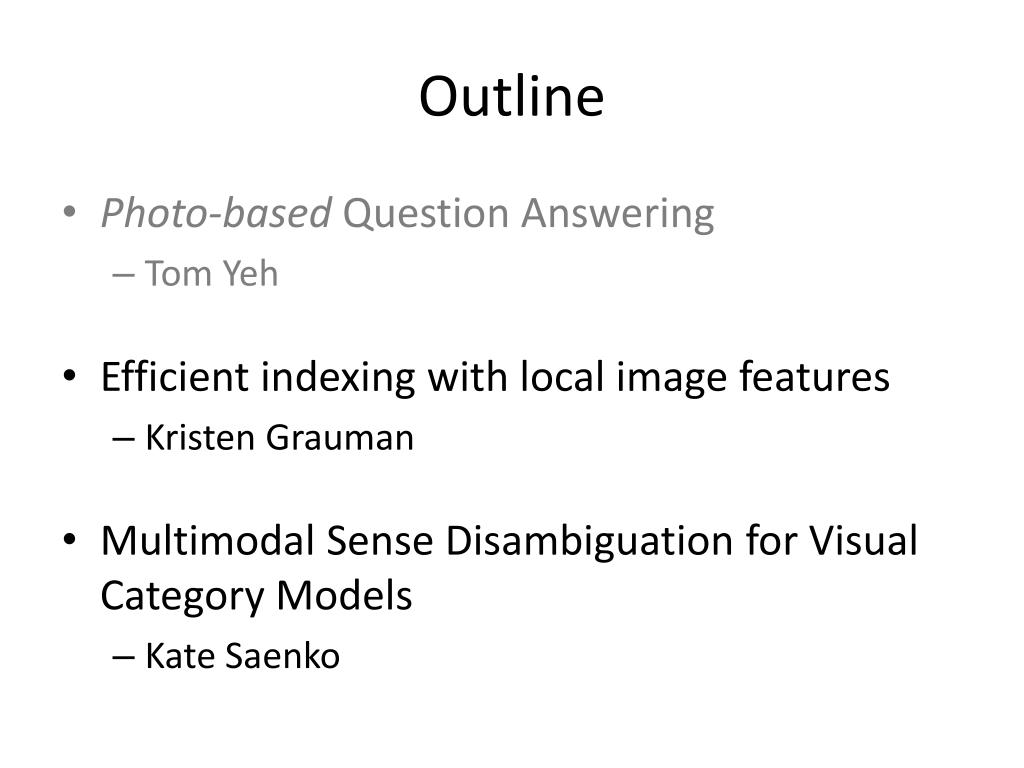Click the Outline slide title
Screen dimensions: 1024x768
(x=511, y=96)
